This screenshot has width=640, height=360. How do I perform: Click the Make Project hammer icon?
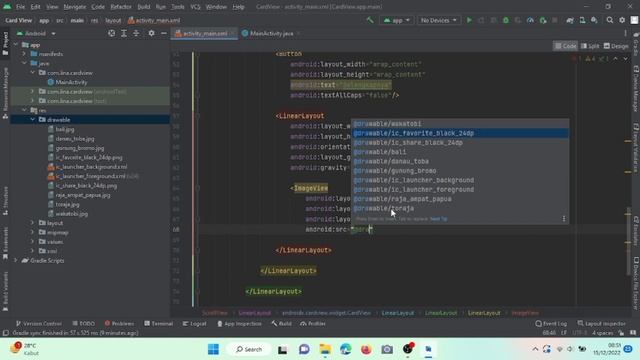pyautogui.click(x=370, y=20)
